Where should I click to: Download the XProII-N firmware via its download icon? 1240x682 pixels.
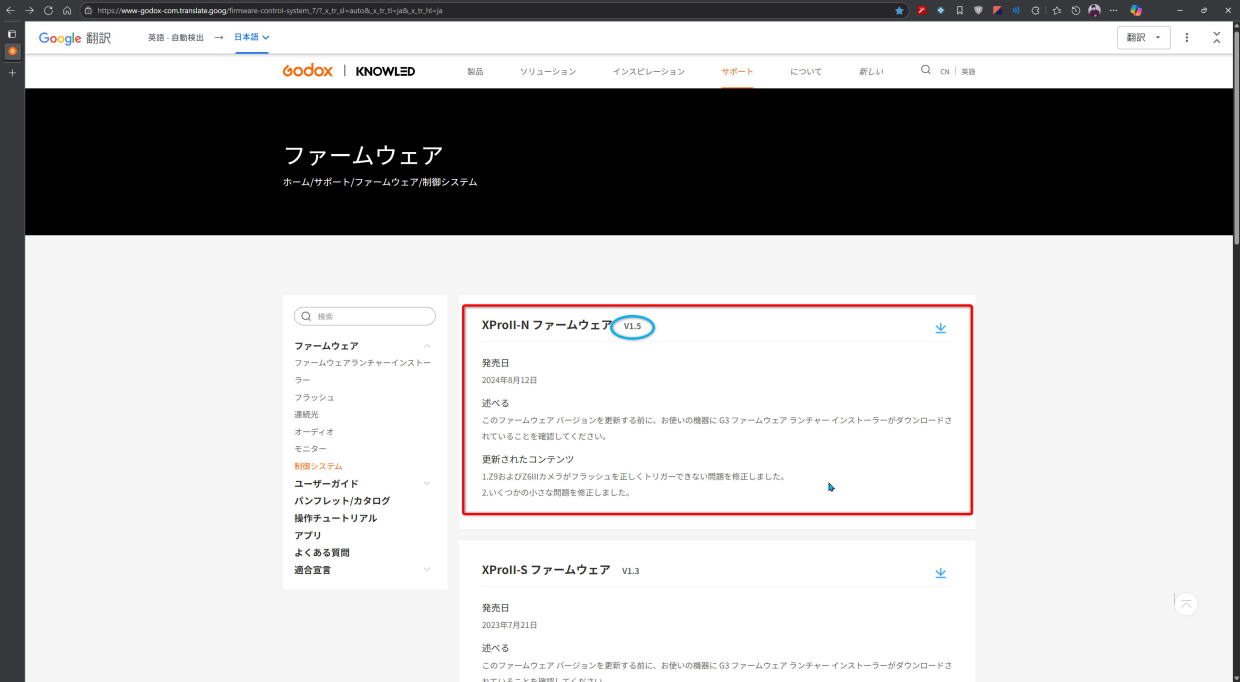tap(940, 328)
